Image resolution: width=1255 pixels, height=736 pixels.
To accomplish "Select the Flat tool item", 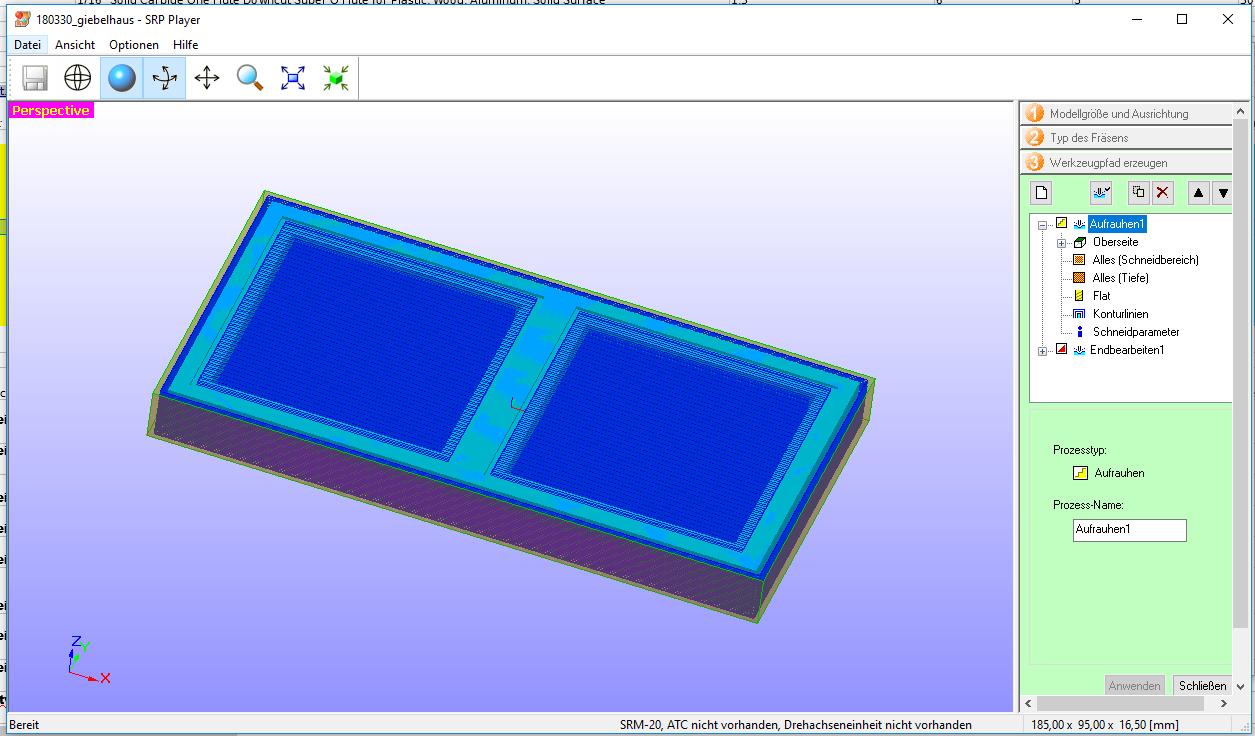I will pos(1101,296).
